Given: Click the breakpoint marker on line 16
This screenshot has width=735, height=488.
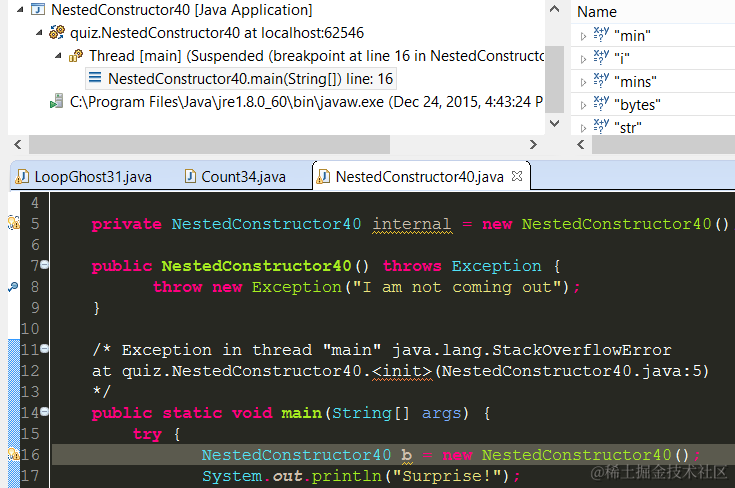Looking at the screenshot, I should (14, 454).
